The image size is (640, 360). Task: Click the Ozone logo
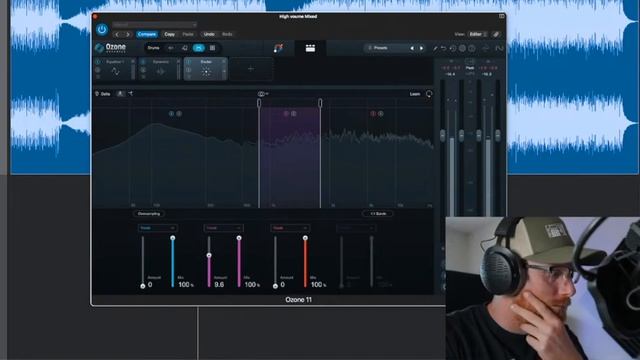[x=110, y=48]
